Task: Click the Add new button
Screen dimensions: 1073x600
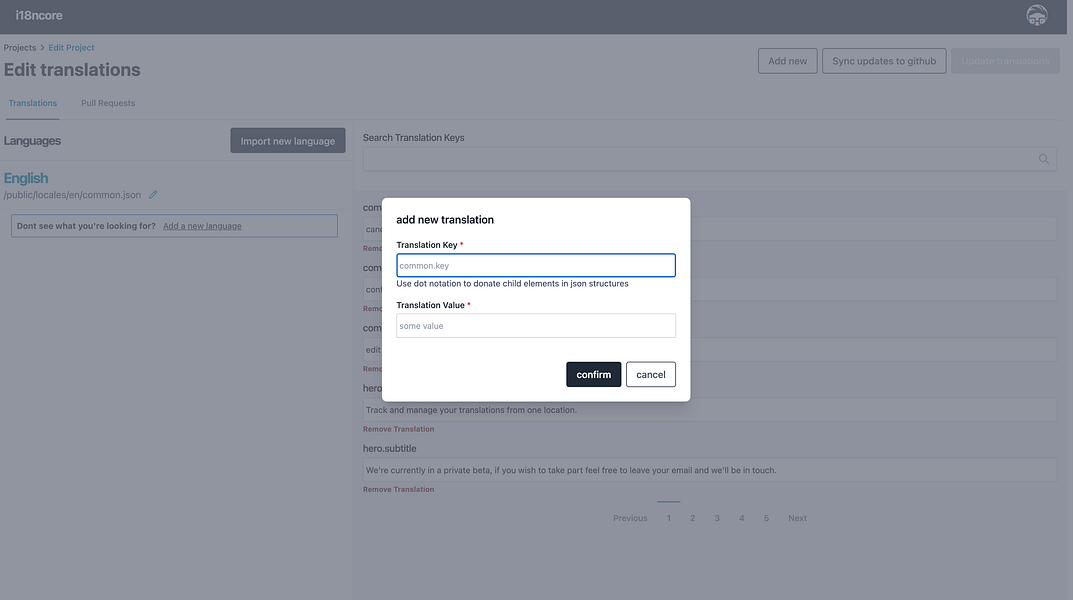Action: tap(787, 61)
